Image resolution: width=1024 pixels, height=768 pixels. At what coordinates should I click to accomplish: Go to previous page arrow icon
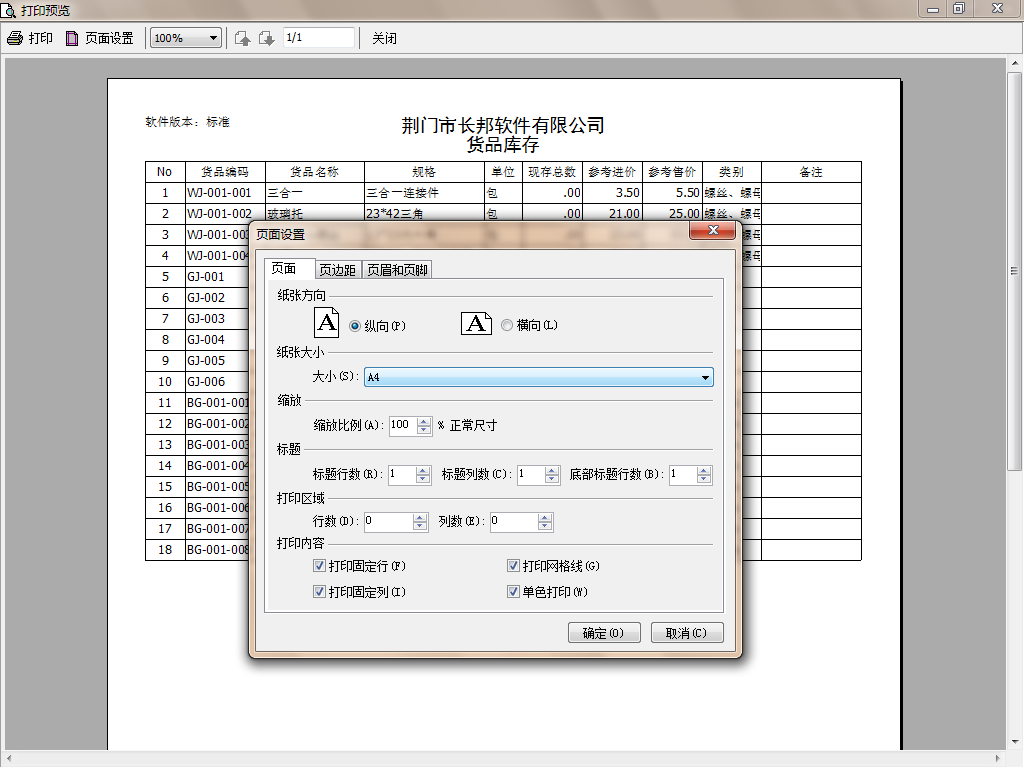coord(242,38)
